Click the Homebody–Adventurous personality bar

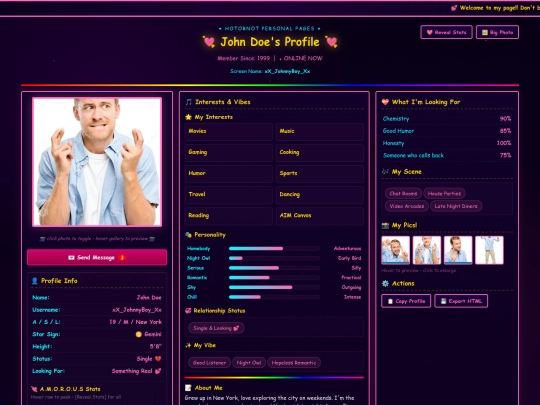(x=274, y=248)
